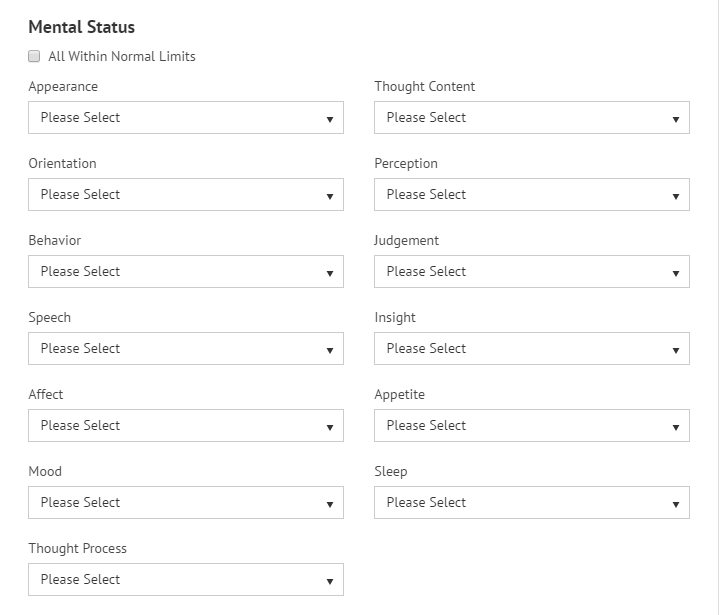
Task: Open the Orientation select box
Action: [186, 195]
